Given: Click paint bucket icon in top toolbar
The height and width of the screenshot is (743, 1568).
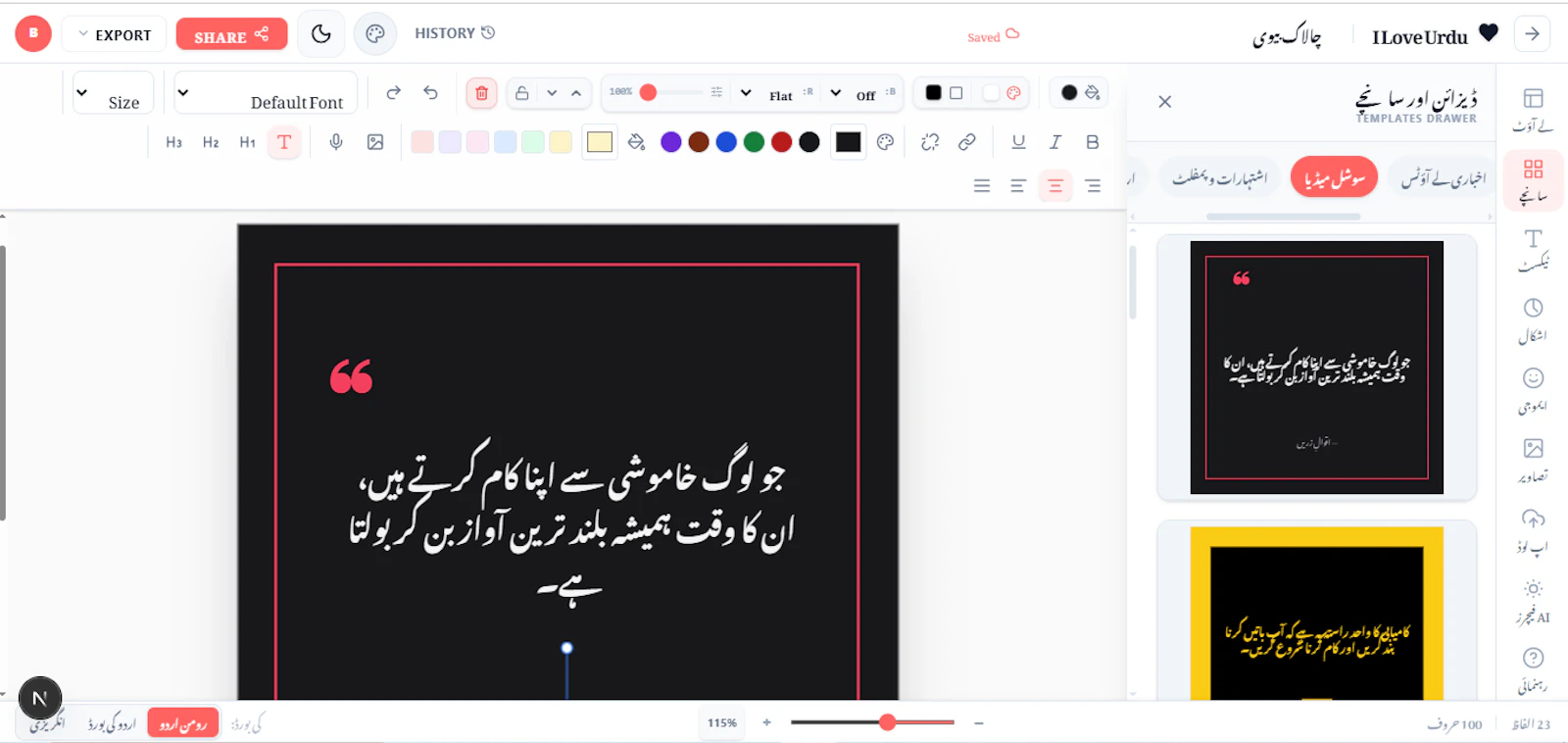Looking at the screenshot, I should [x=1093, y=92].
